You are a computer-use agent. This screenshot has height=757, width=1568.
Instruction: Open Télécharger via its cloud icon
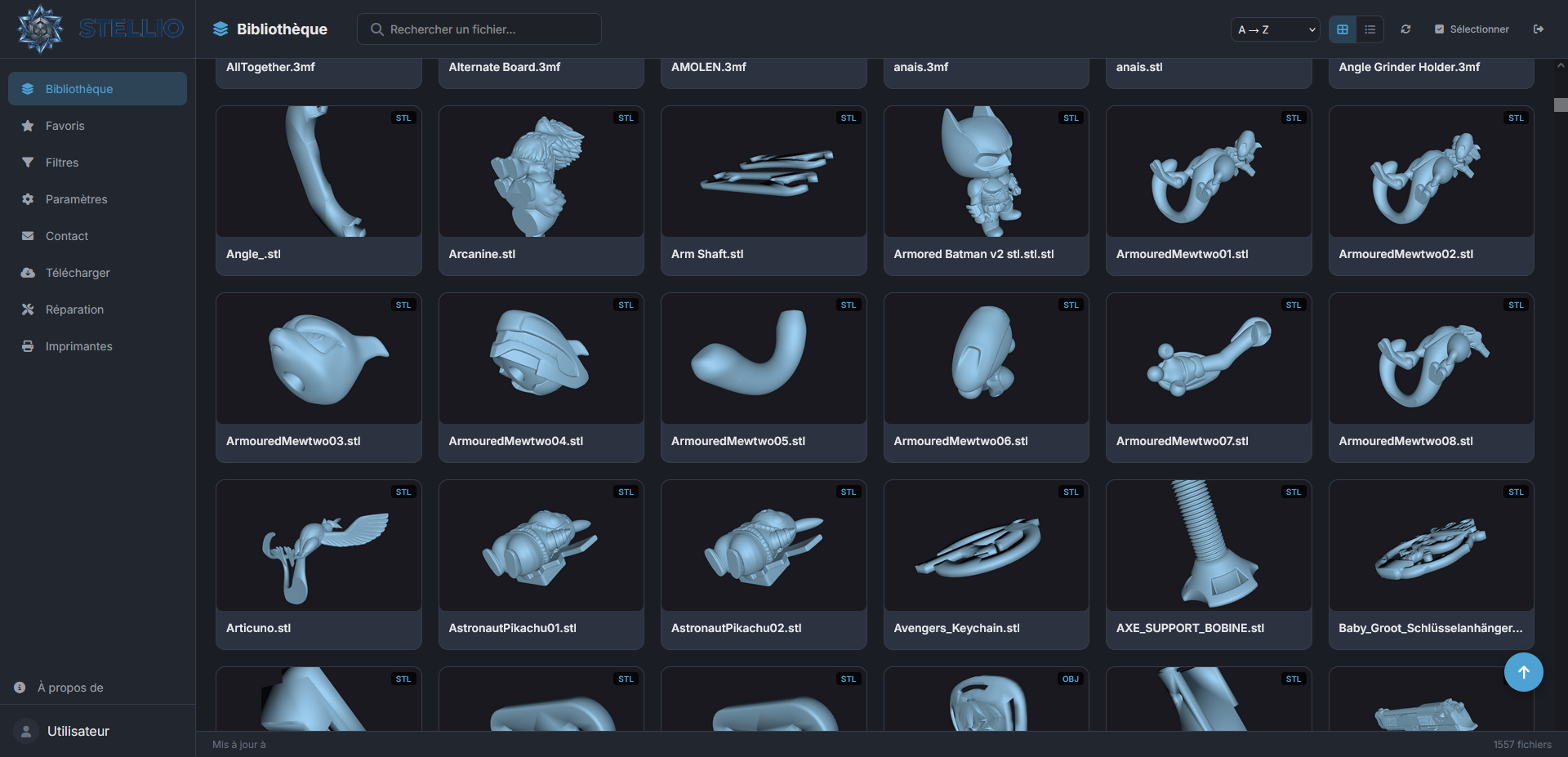point(28,273)
